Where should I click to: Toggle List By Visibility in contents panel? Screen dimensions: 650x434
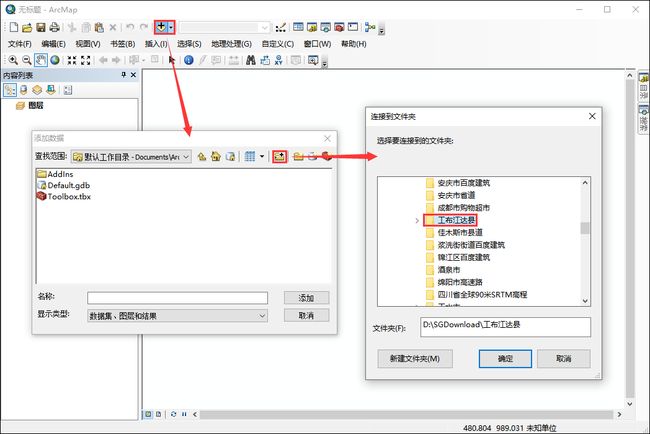tap(37, 90)
